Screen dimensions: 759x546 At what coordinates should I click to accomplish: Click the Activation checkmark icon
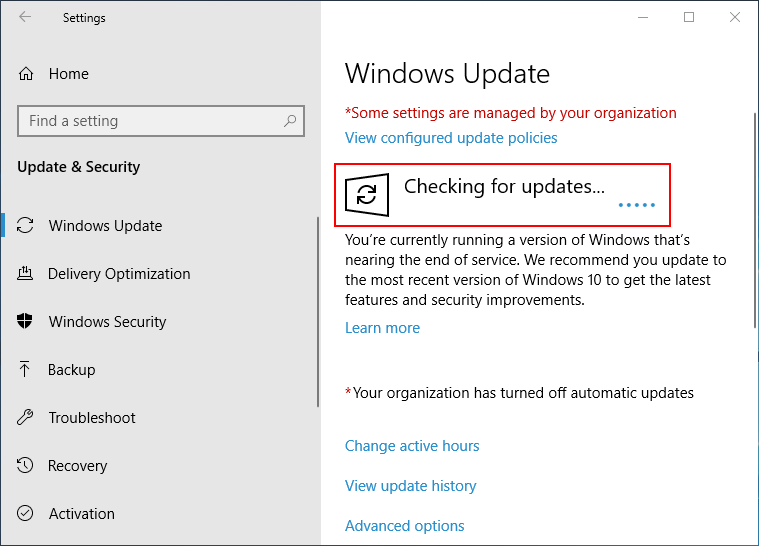click(27, 514)
